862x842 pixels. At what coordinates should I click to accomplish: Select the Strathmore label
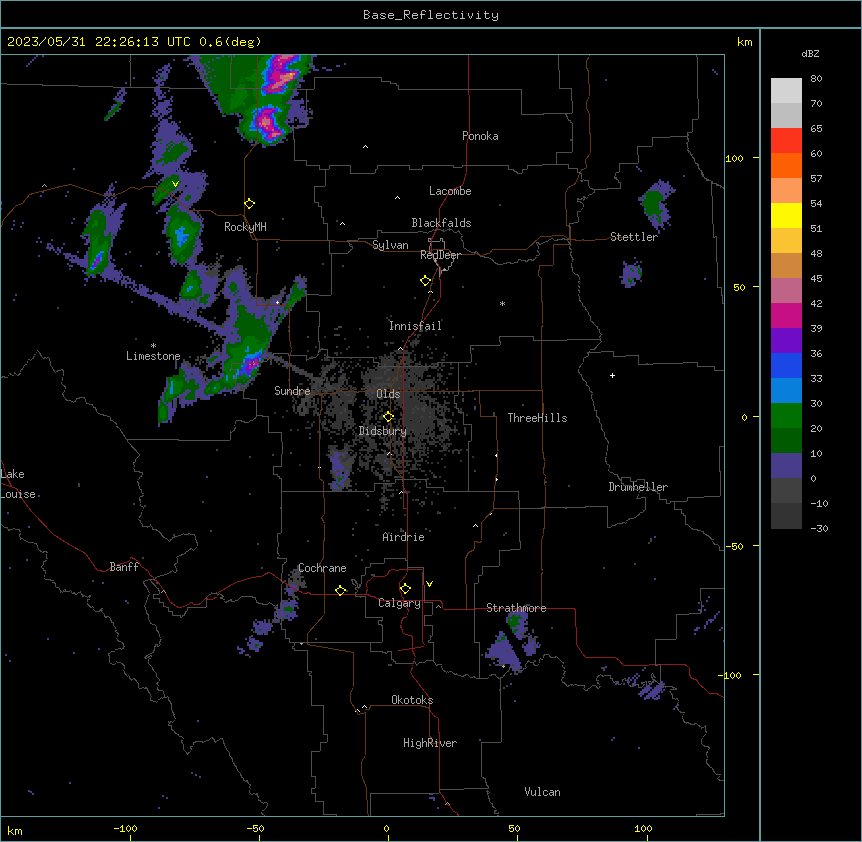516,608
